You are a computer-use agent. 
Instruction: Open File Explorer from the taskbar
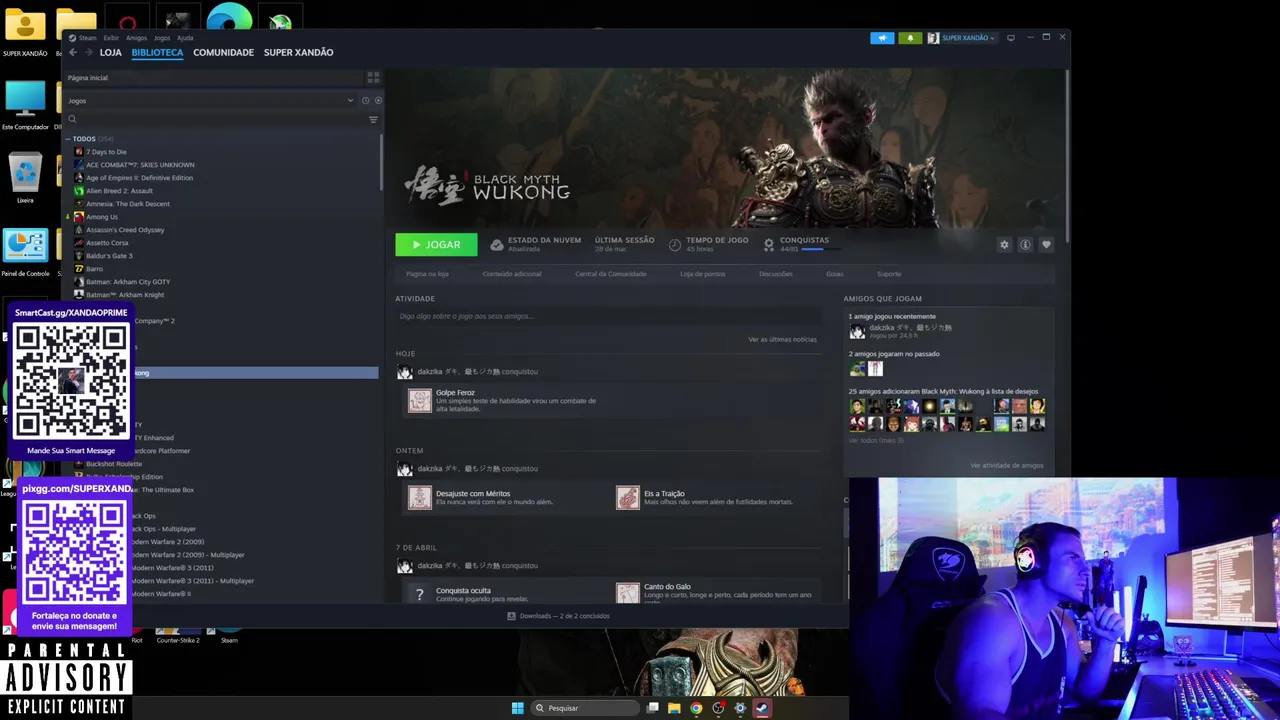675,708
